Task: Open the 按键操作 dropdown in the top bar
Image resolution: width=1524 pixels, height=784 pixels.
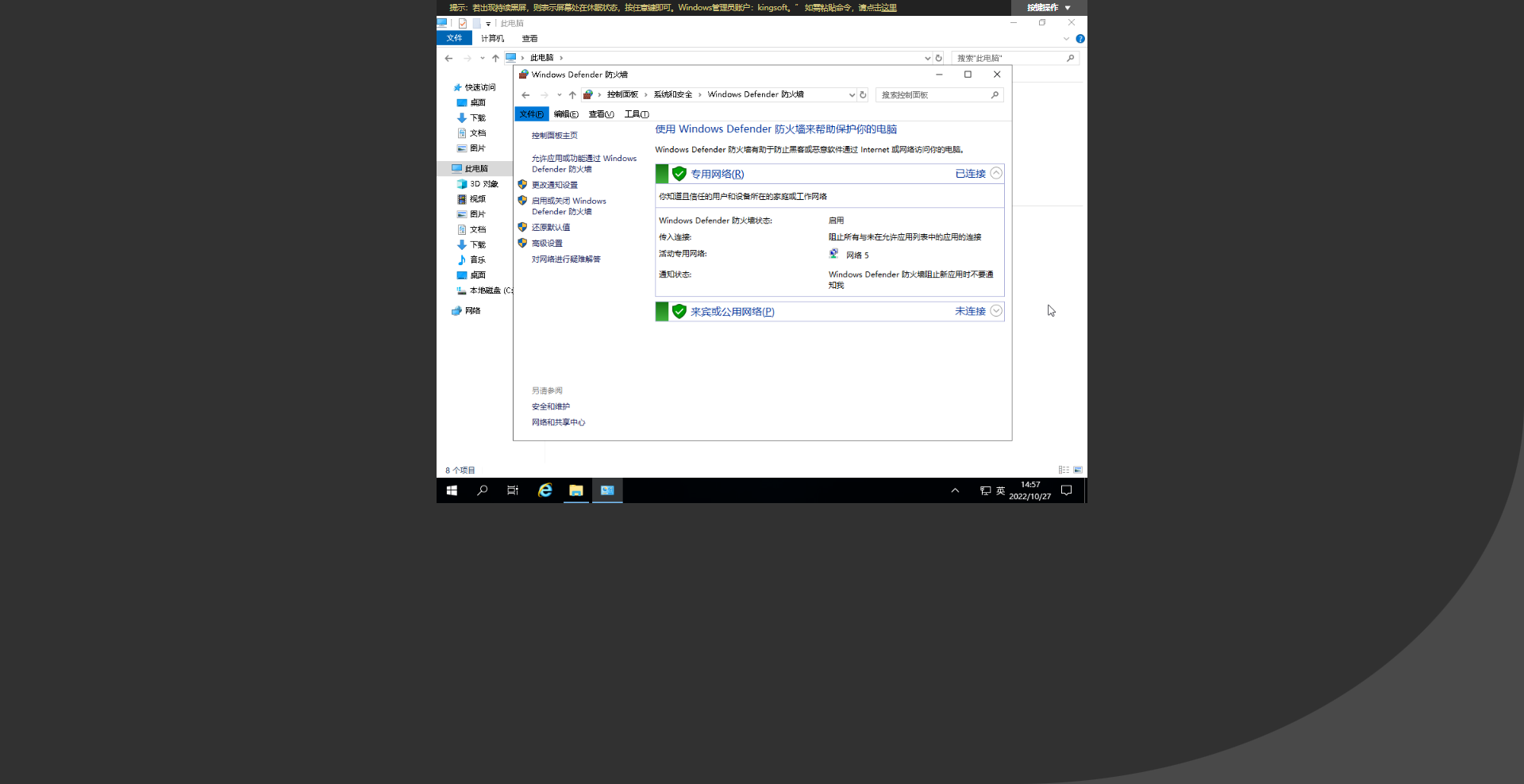Action: click(1049, 7)
